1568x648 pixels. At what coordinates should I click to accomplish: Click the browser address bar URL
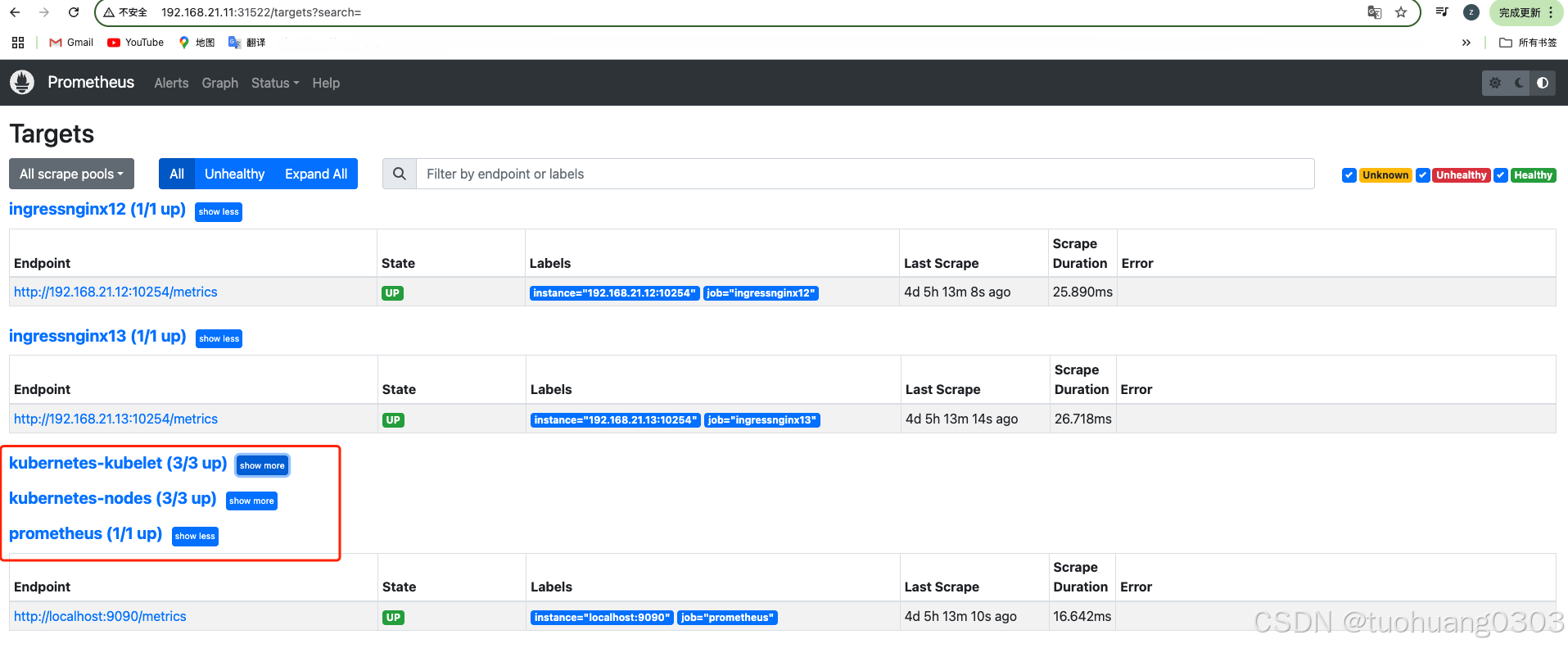click(261, 12)
